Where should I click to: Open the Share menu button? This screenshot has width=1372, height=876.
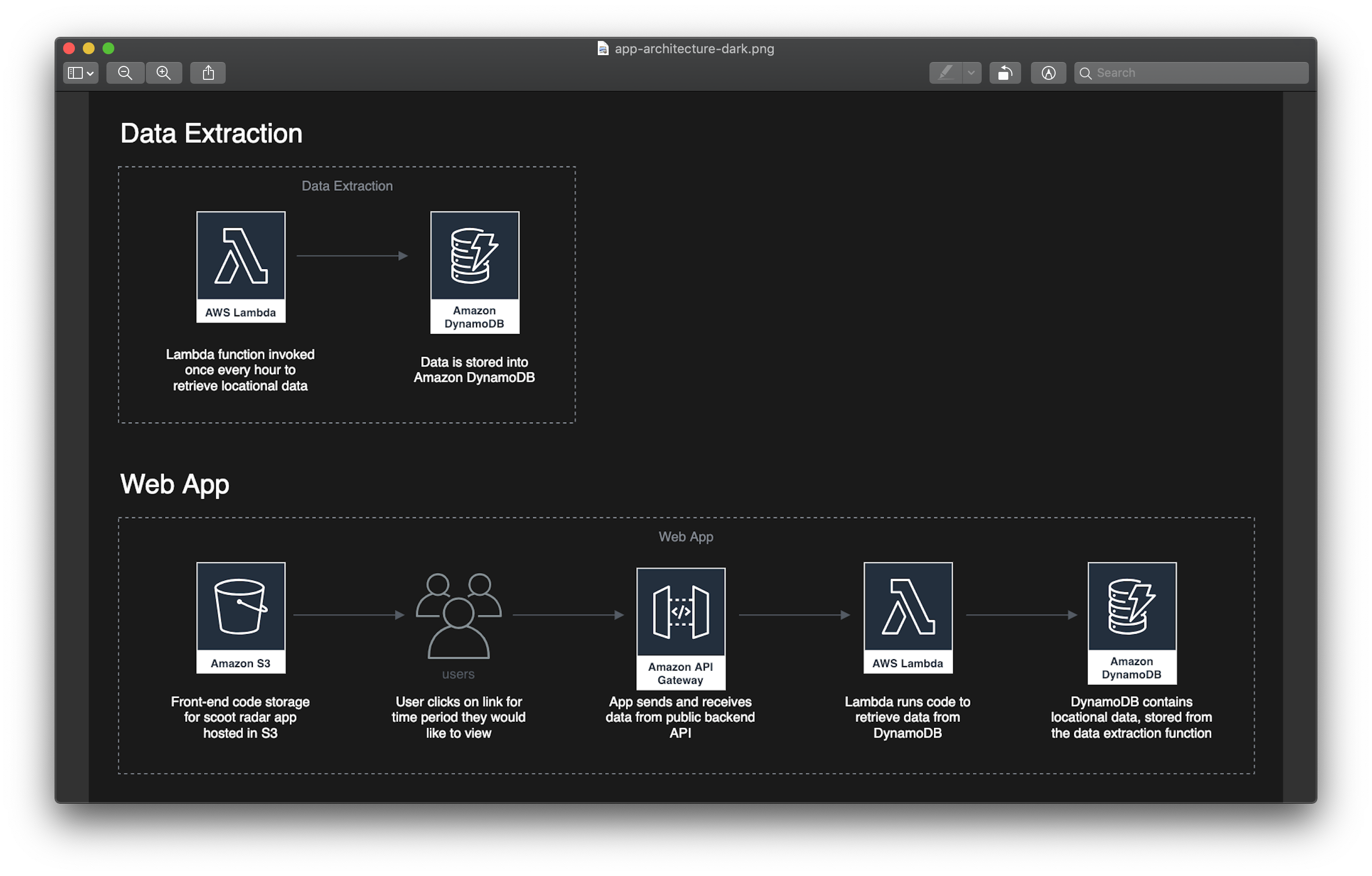coord(208,73)
